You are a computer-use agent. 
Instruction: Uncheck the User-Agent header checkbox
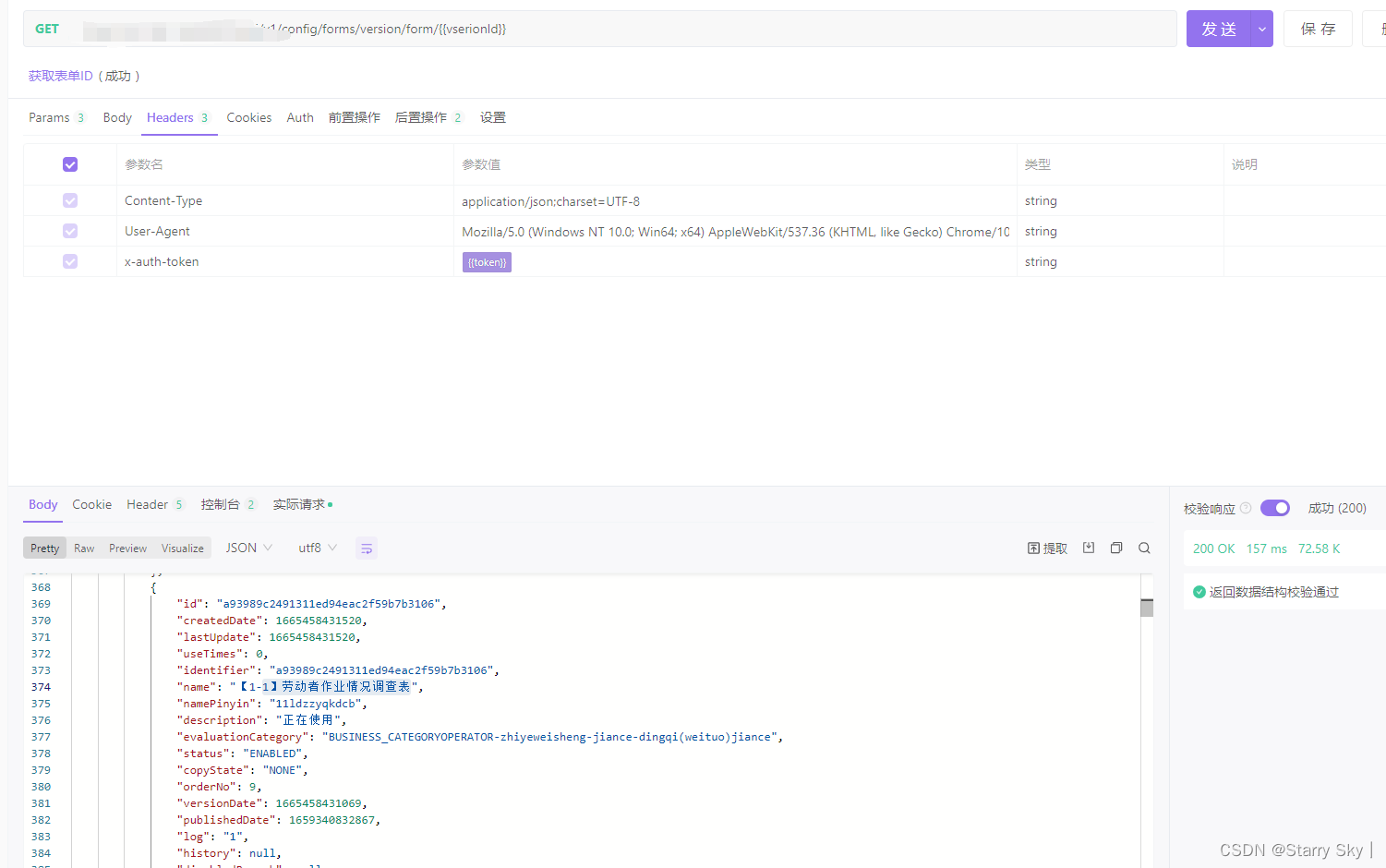coord(70,231)
